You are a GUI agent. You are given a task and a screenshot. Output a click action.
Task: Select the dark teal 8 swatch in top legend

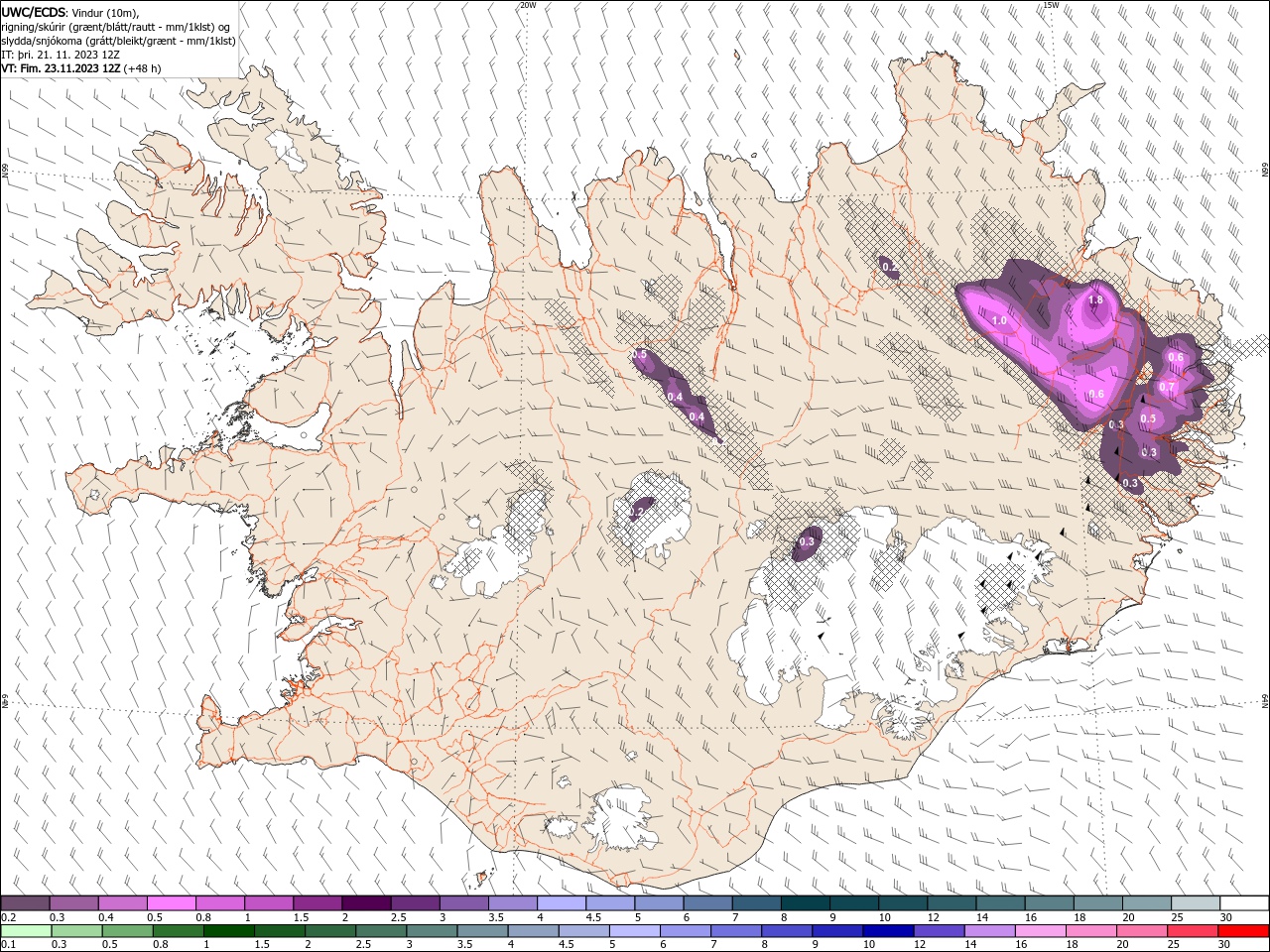coord(805,902)
